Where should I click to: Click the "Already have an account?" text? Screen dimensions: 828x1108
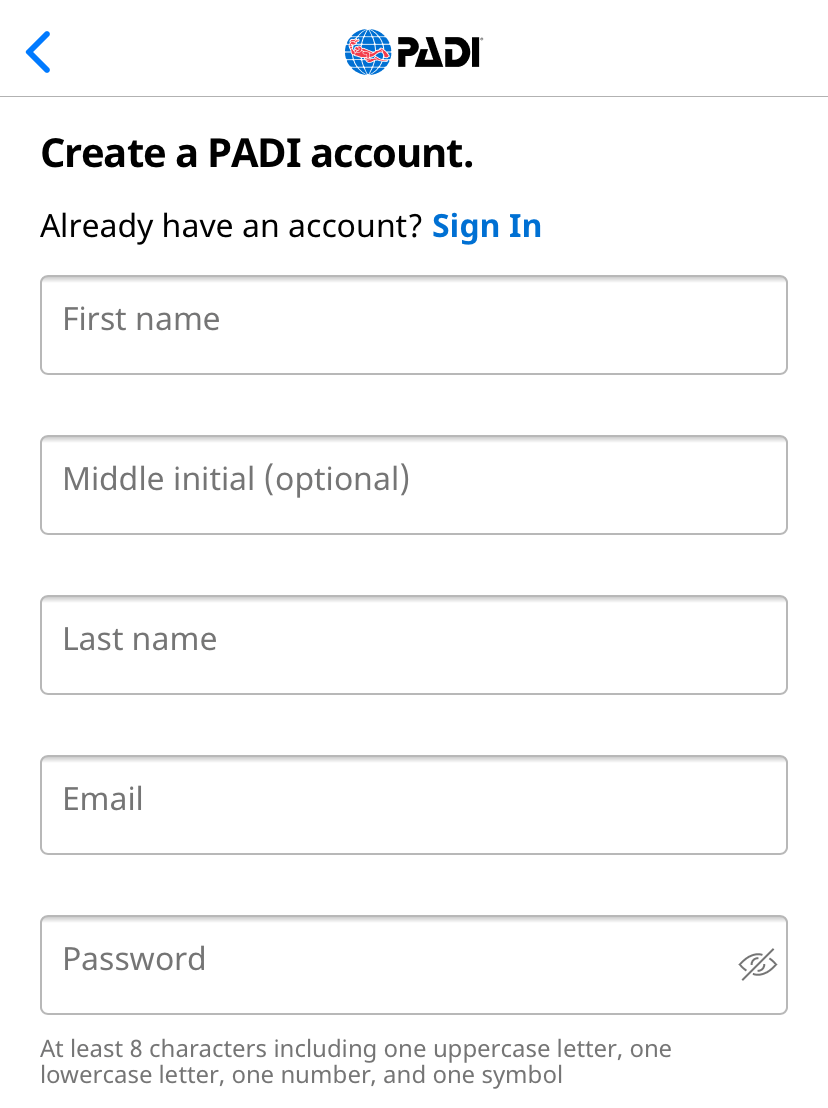click(231, 227)
